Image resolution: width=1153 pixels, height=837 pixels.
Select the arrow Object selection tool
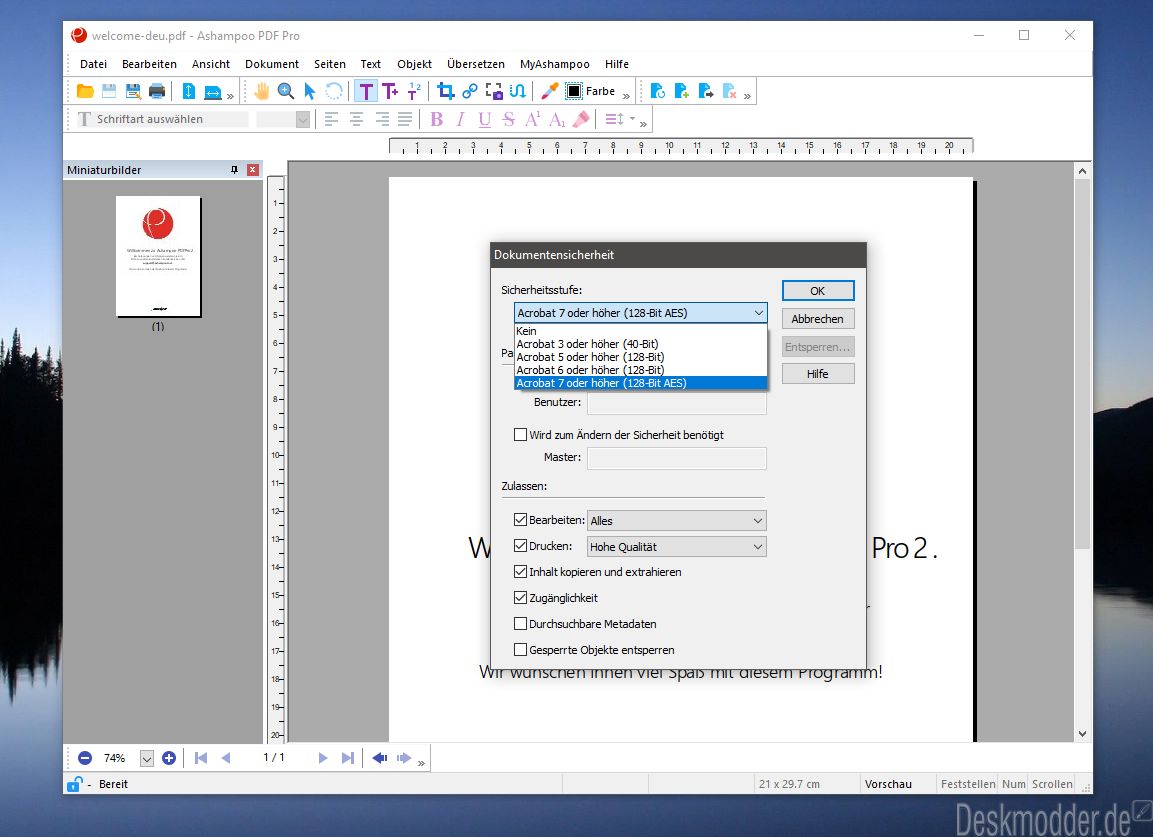310,91
